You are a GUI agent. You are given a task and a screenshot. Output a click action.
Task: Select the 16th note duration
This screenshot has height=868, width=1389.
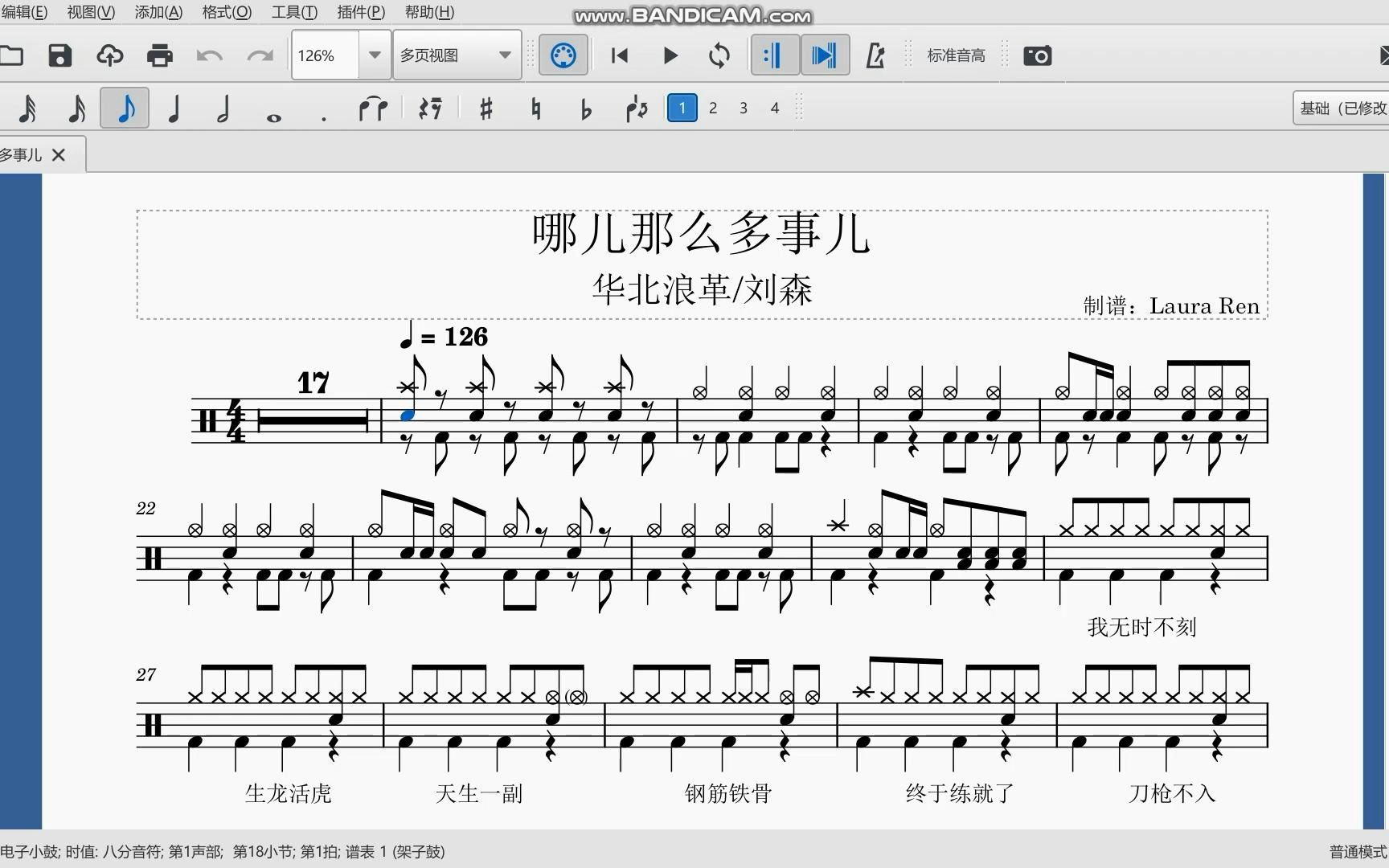pyautogui.click(x=76, y=108)
